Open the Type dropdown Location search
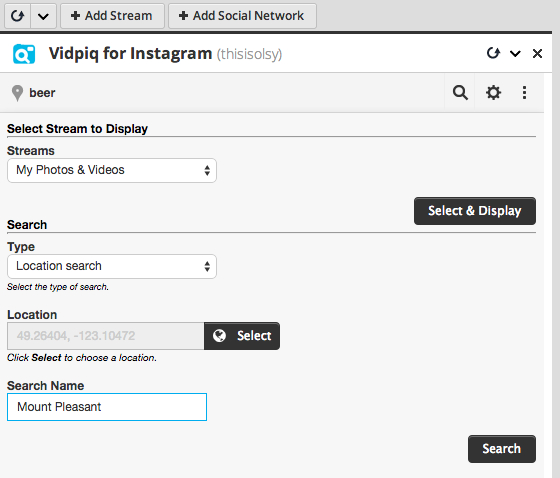This screenshot has width=560, height=478. (x=112, y=267)
